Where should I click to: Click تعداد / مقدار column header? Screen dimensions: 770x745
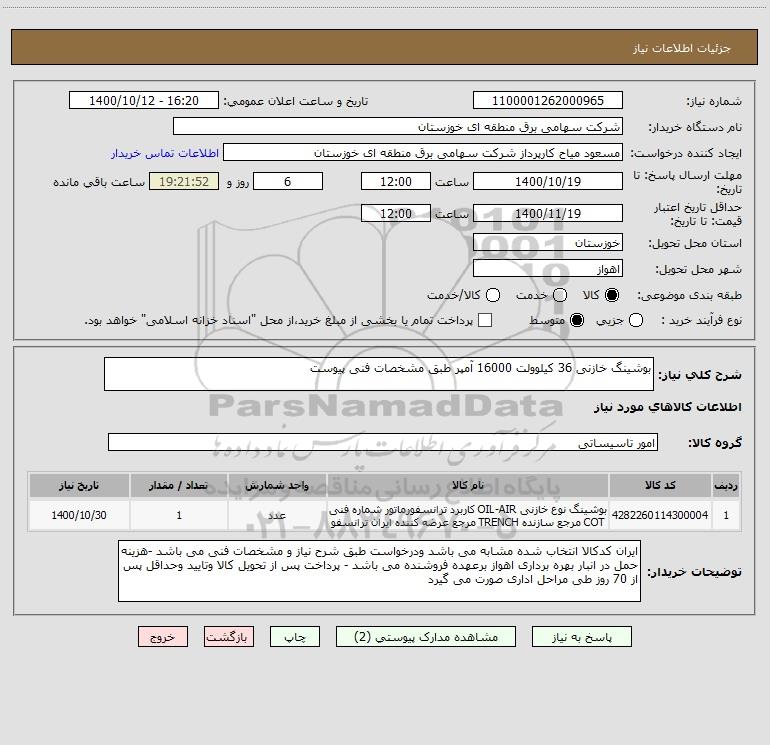click(179, 485)
